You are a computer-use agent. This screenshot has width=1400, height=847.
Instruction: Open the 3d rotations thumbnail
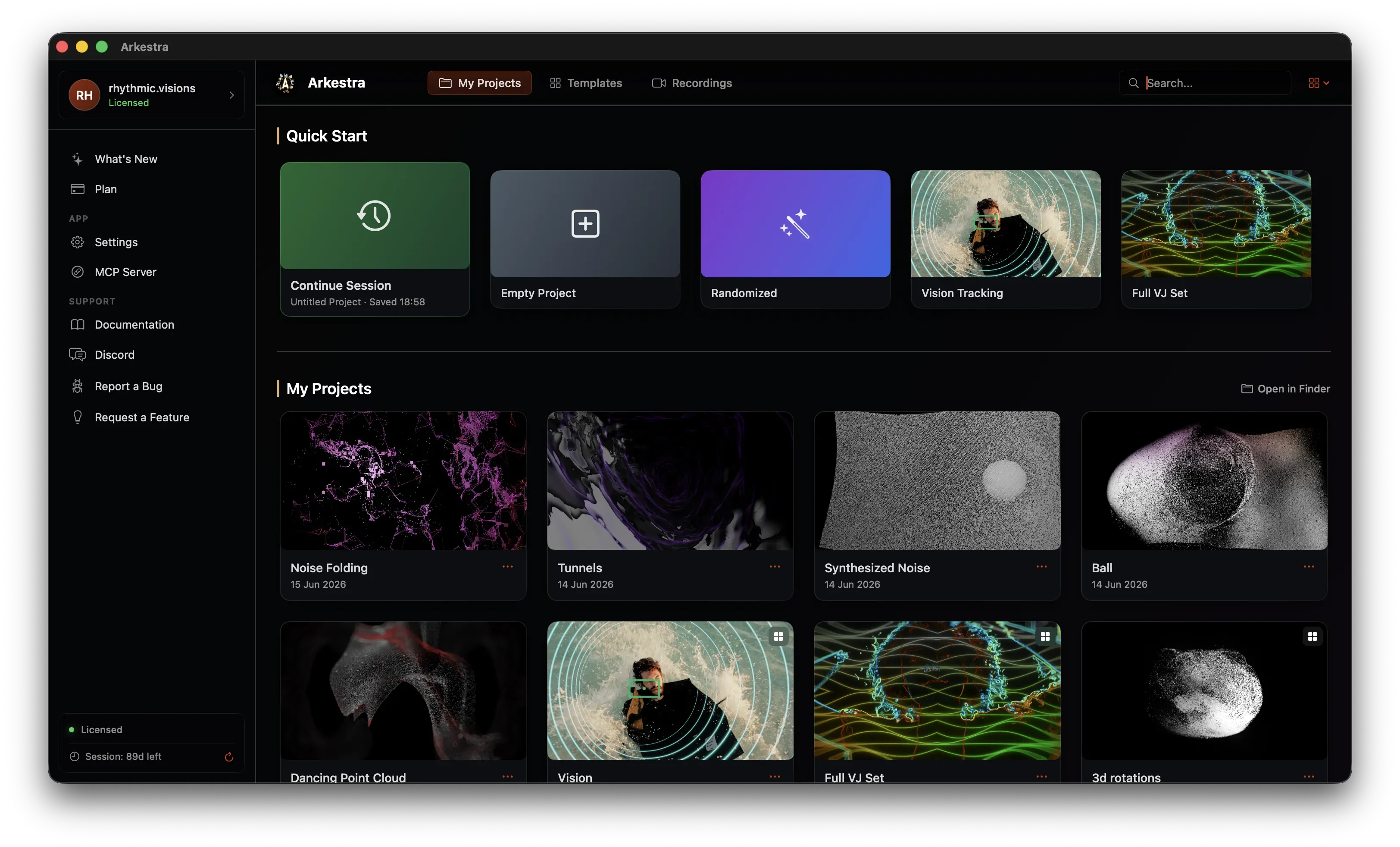tap(1204, 691)
